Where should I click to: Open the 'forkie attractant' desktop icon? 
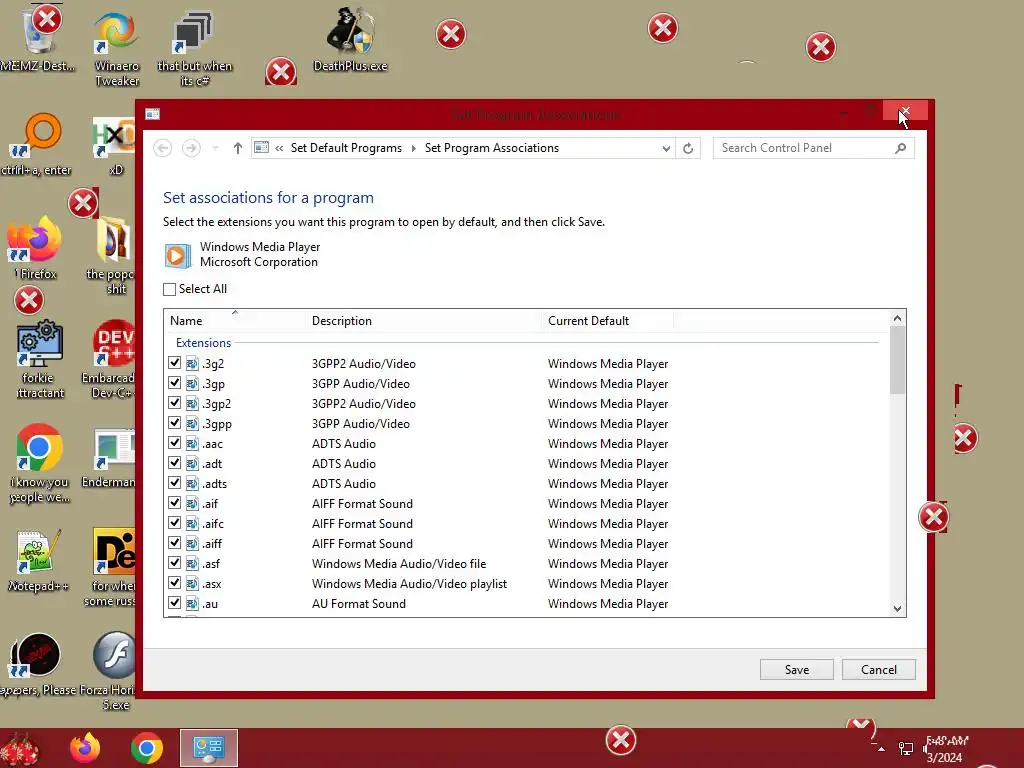pos(39,359)
